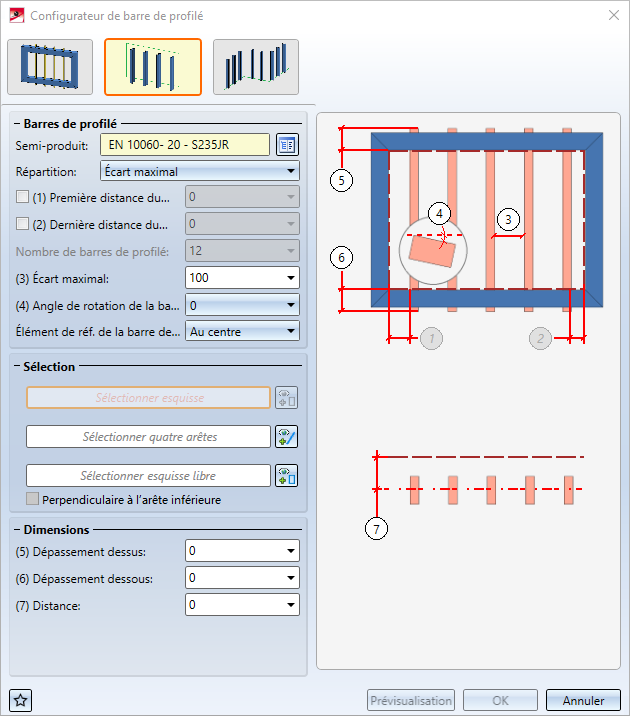Toggle Perpendiculaire à l'arête inférieure checkbox
The width and height of the screenshot is (630, 716).
(32, 499)
